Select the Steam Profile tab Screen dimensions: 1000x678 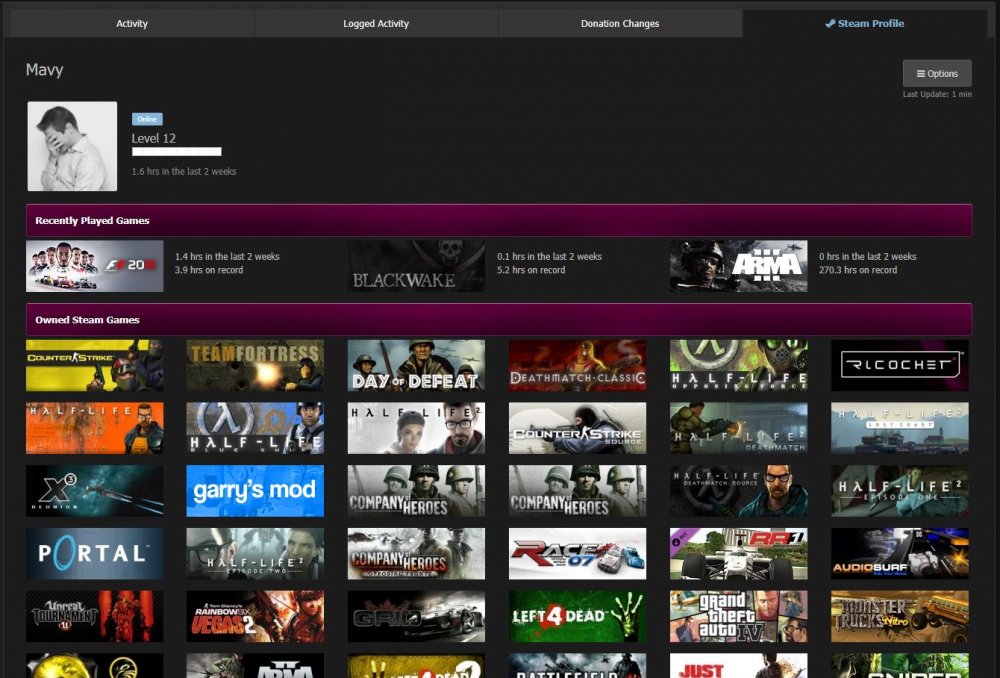click(x=864, y=23)
